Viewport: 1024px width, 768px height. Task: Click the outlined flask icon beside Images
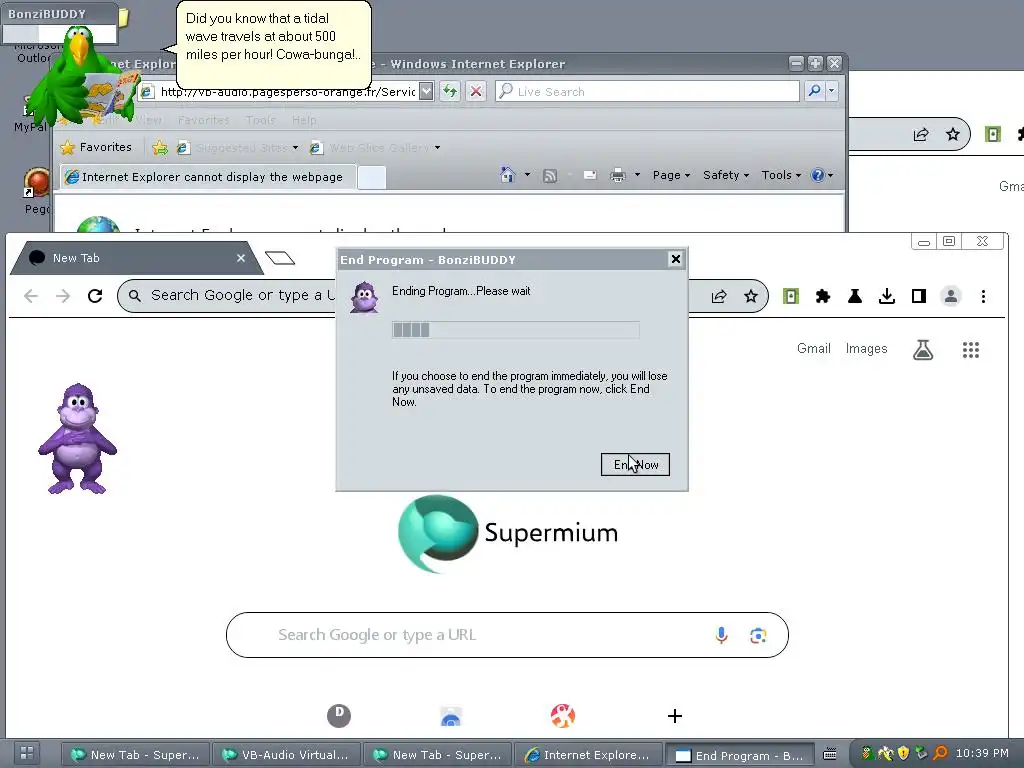[923, 349]
